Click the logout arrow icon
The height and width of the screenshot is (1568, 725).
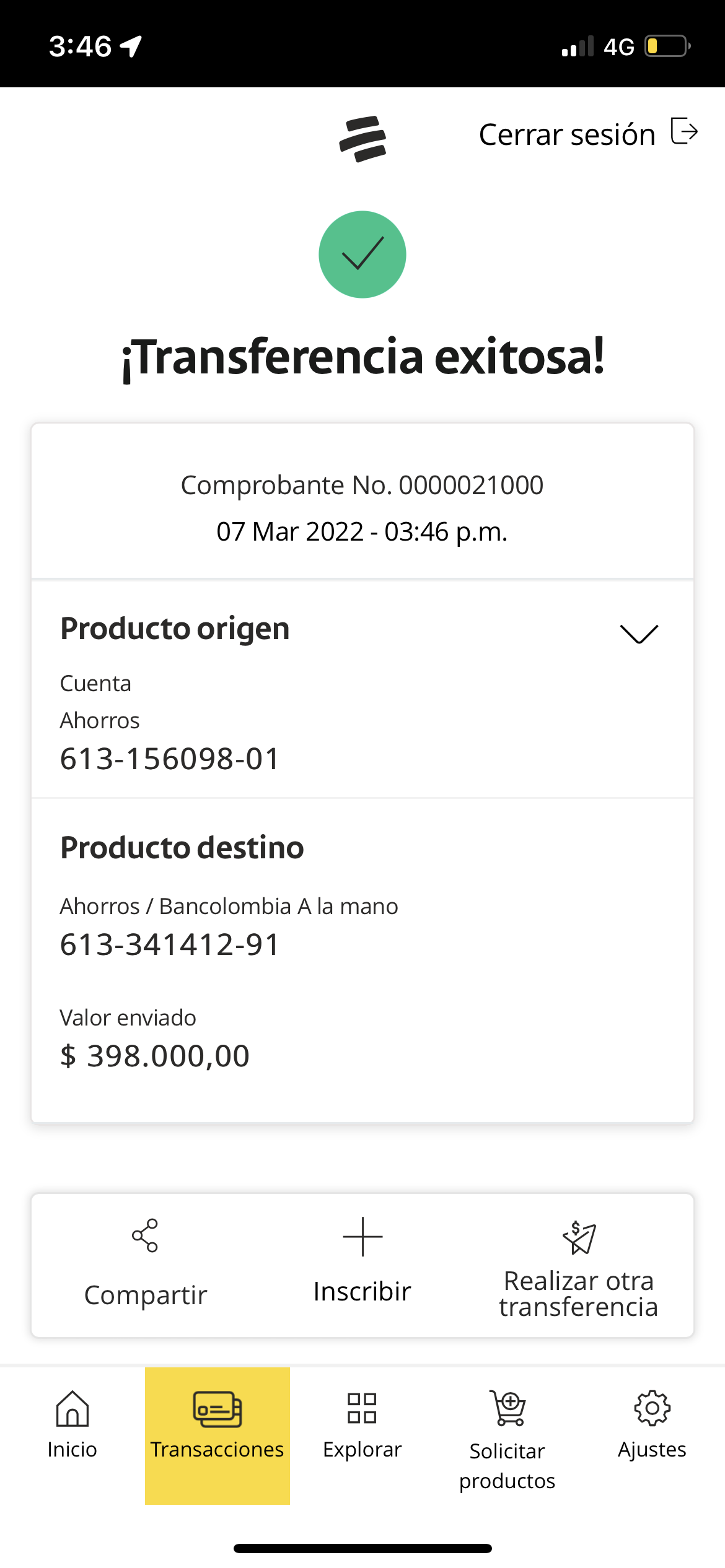[684, 131]
